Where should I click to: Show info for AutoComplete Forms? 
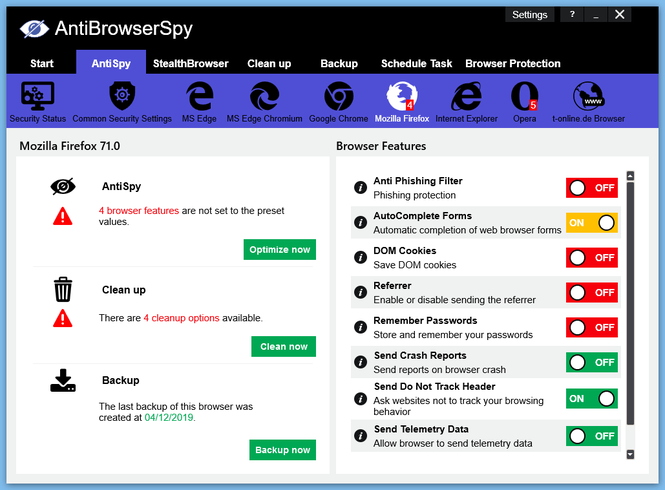pyautogui.click(x=360, y=222)
